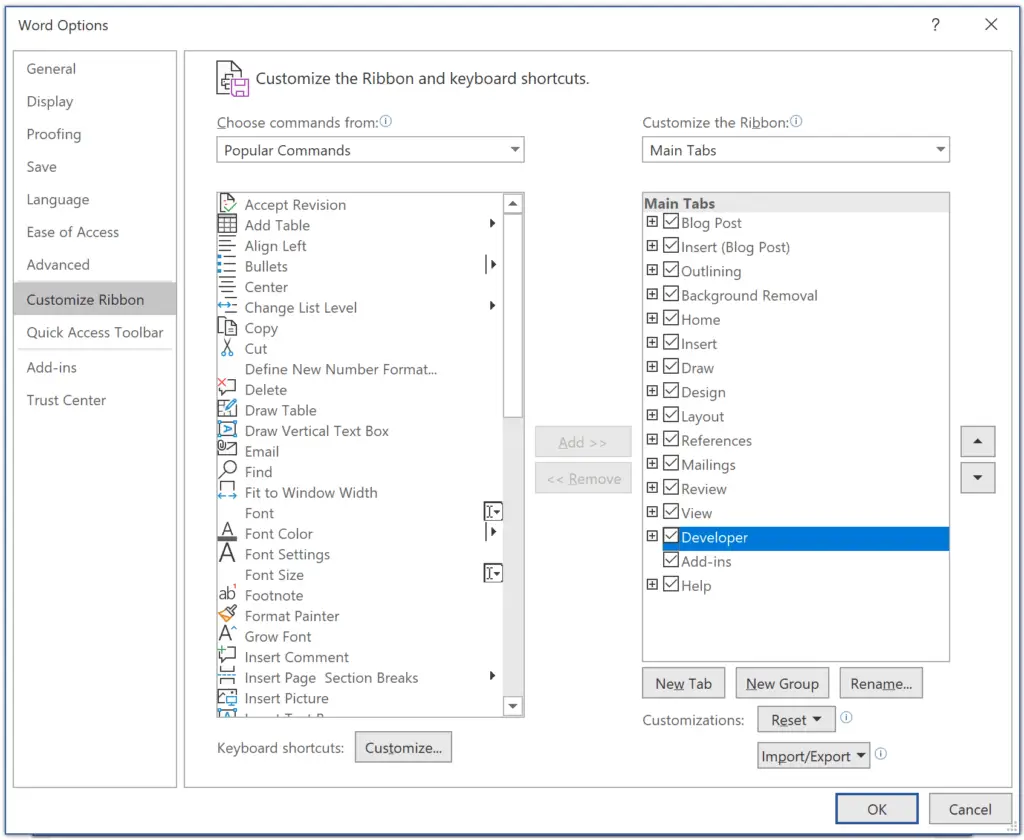The height and width of the screenshot is (840, 1024).
Task: Click the New Group button
Action: 782,684
